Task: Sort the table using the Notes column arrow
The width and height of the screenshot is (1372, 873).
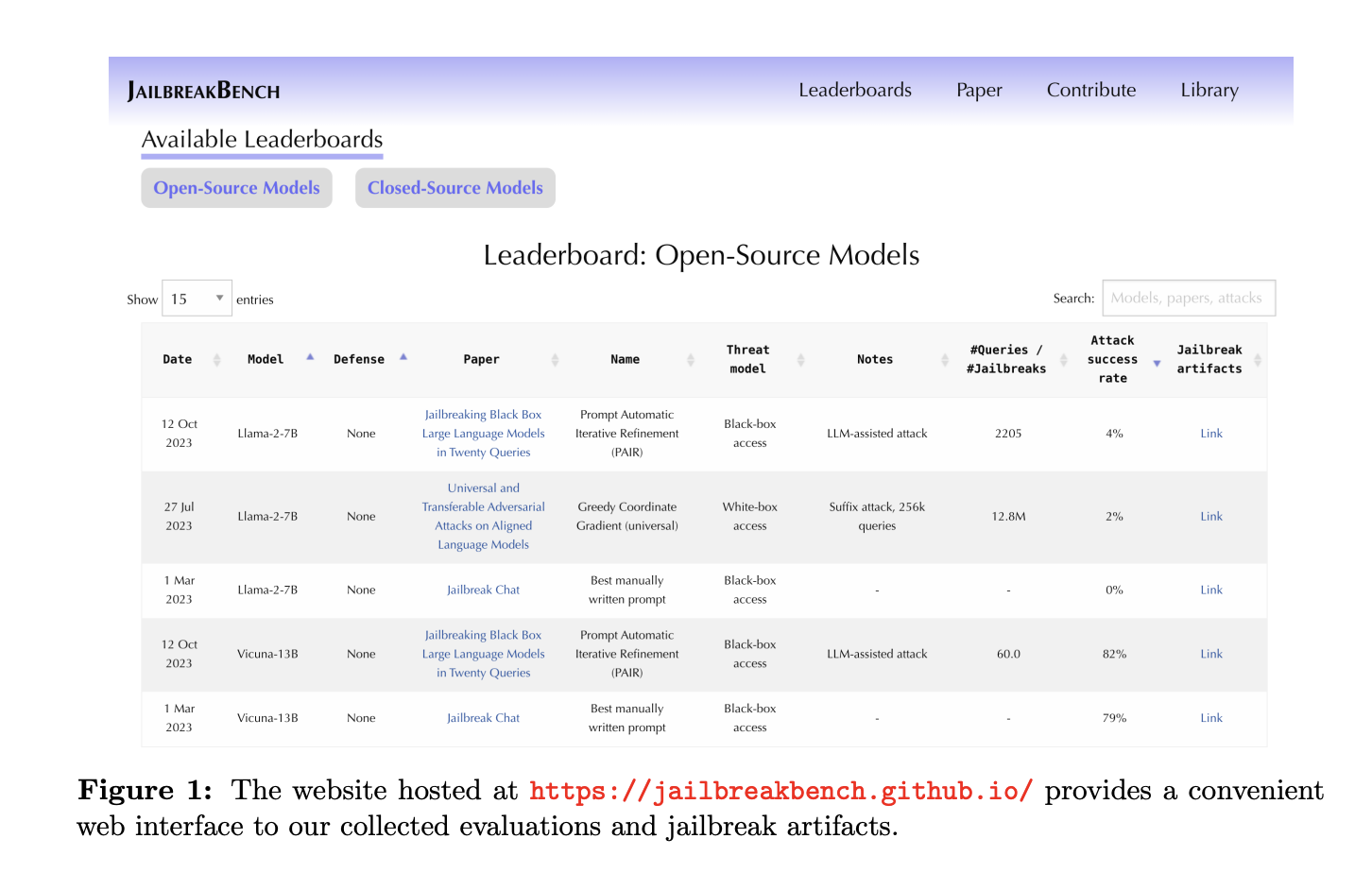Action: click(x=943, y=359)
